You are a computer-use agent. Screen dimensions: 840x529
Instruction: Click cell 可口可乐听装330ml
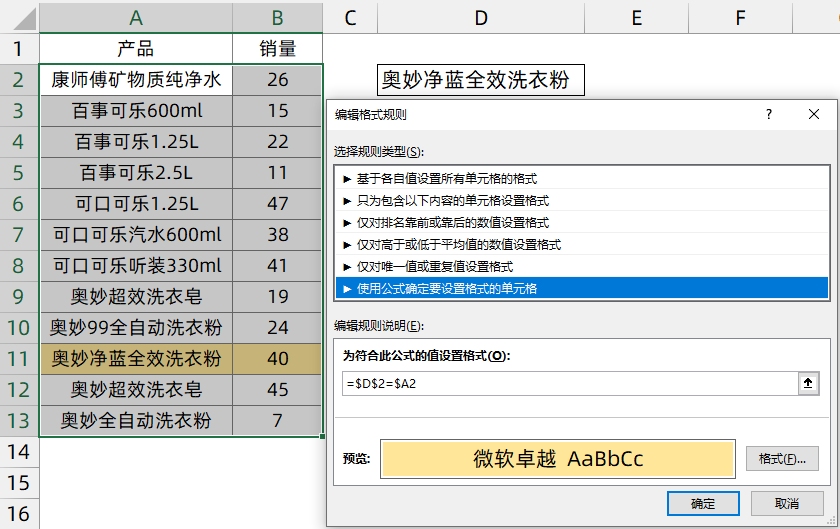[136, 266]
